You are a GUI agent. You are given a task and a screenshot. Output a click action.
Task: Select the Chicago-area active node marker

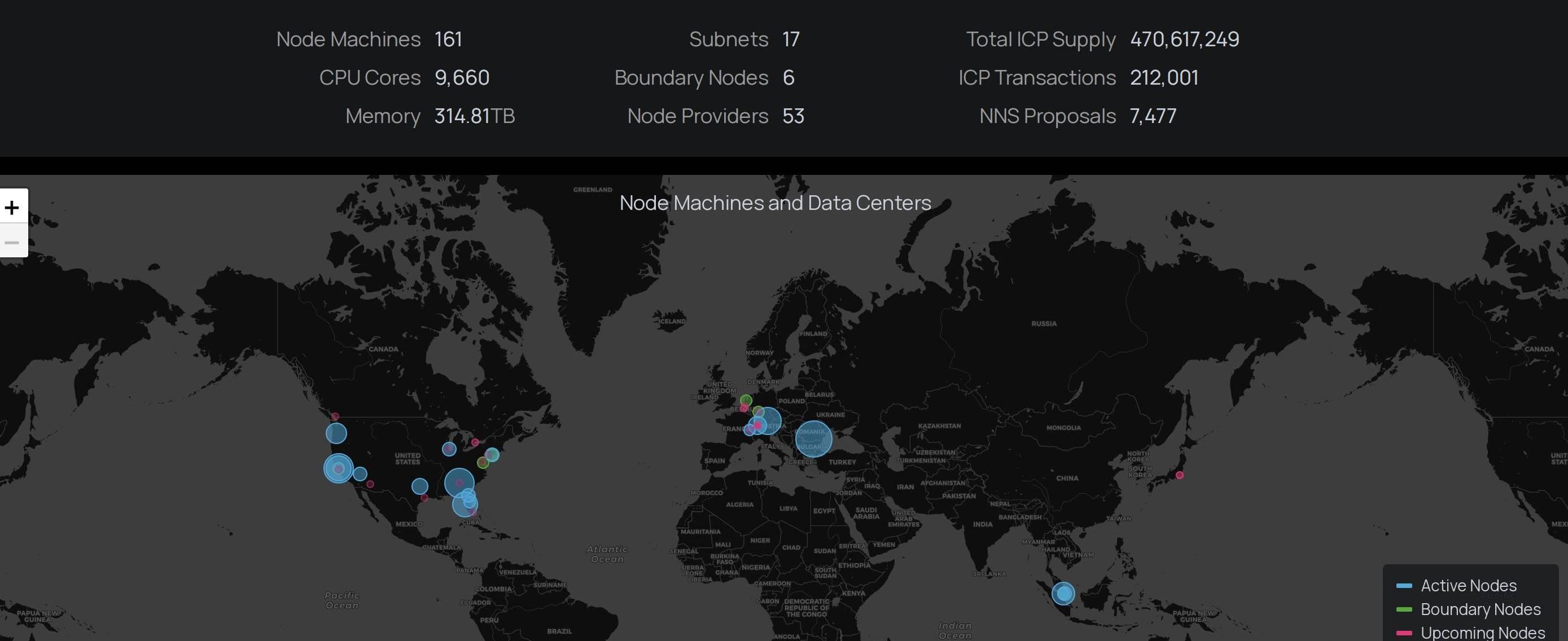(x=449, y=449)
